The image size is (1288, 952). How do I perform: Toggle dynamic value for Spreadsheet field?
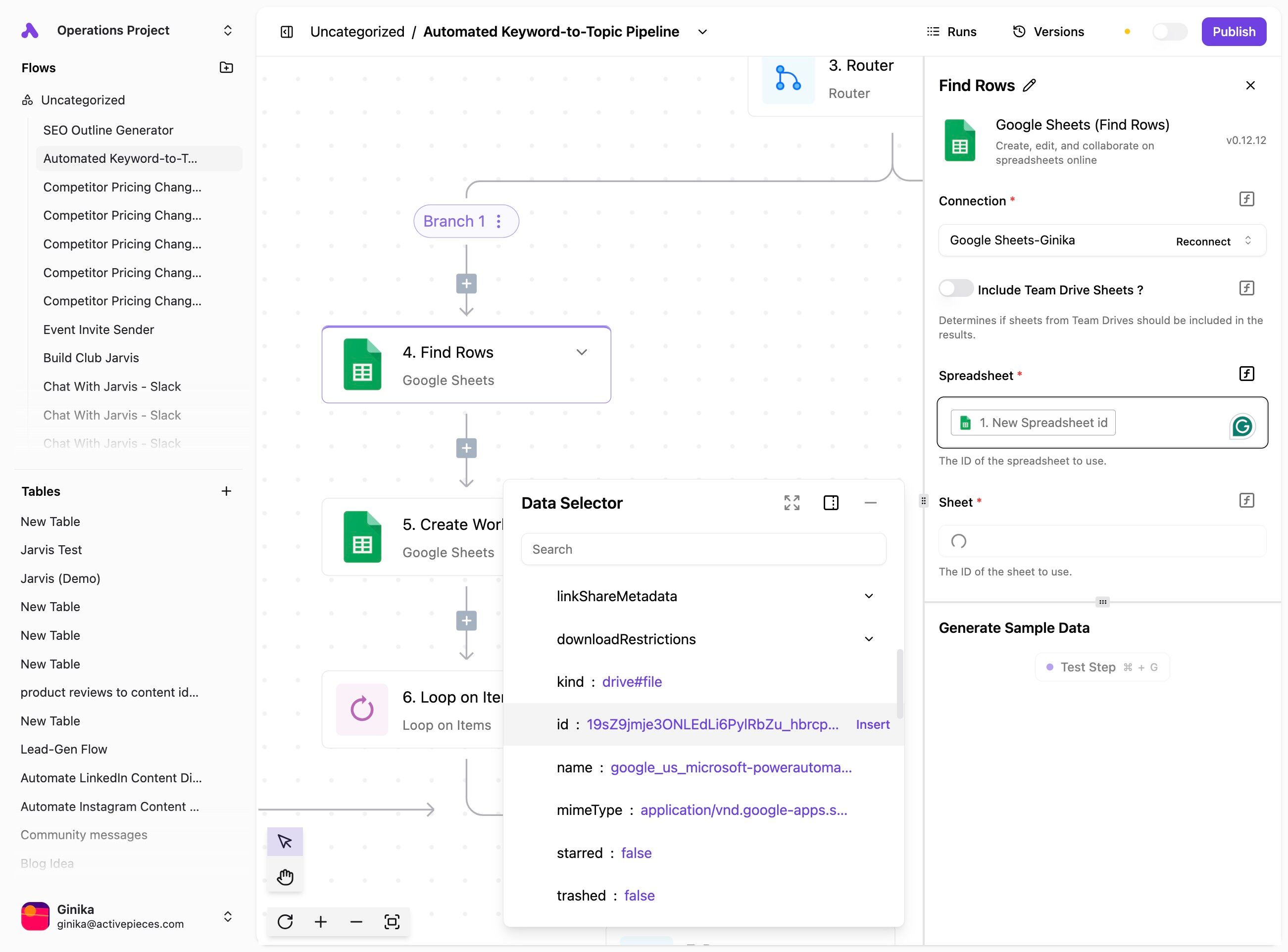point(1246,374)
